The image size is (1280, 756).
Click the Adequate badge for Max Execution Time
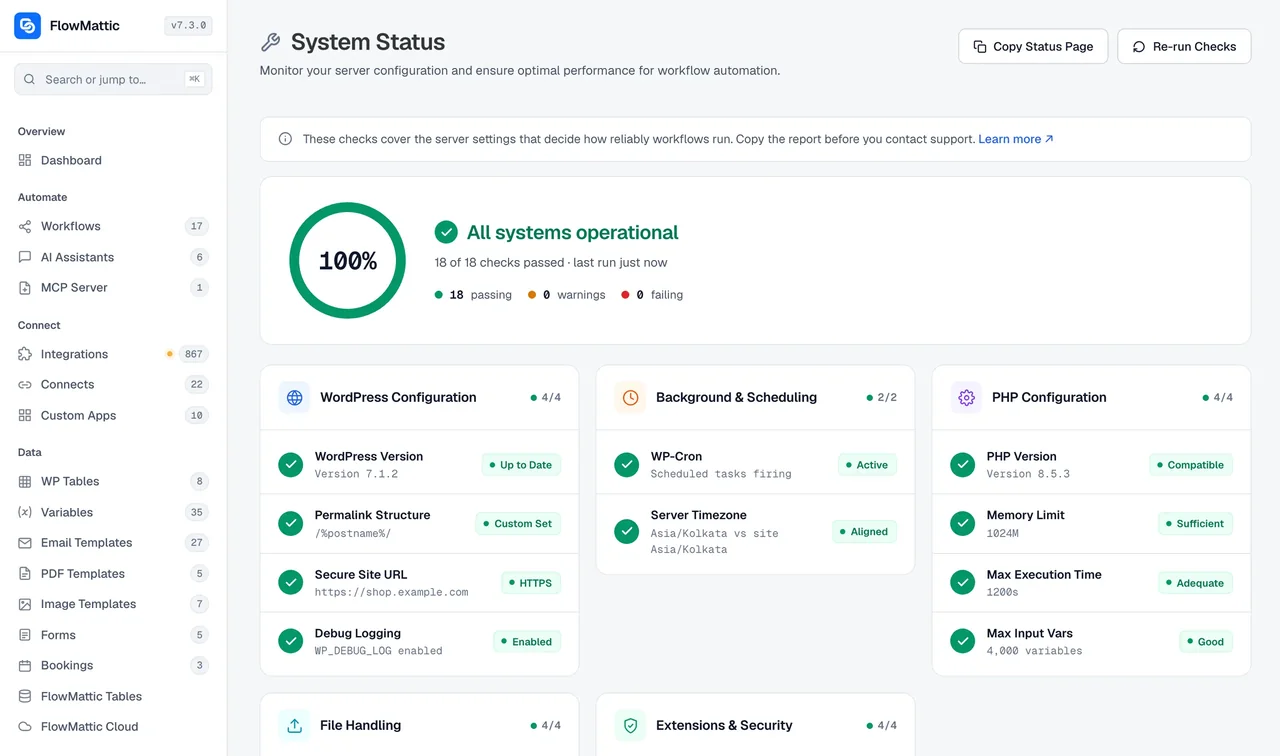pos(1195,583)
